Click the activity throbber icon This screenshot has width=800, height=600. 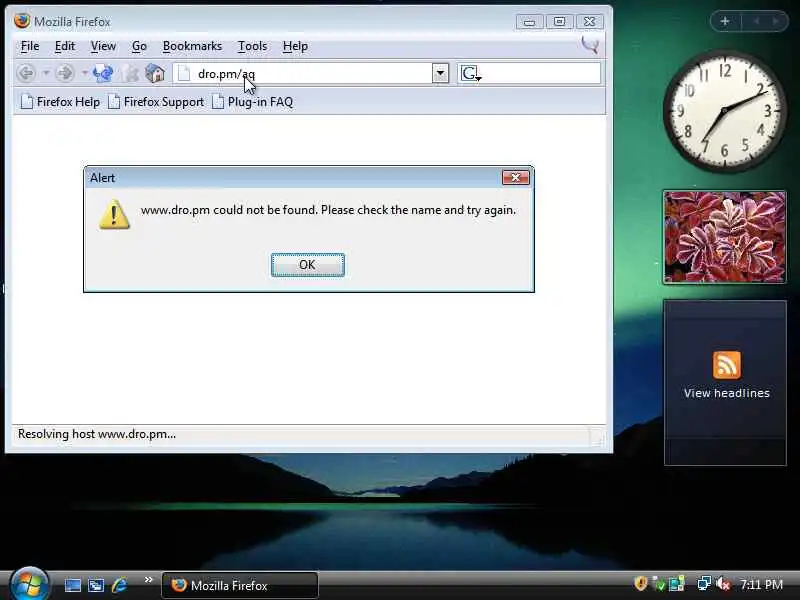pos(590,45)
